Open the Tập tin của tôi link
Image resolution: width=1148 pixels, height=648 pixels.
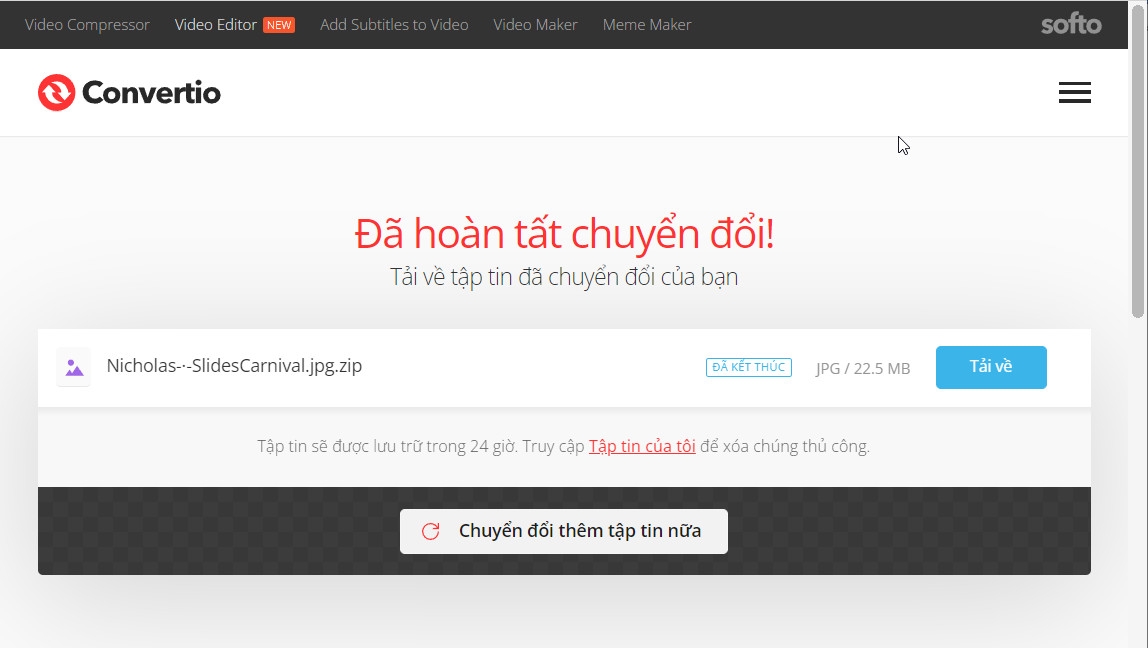(x=641, y=446)
